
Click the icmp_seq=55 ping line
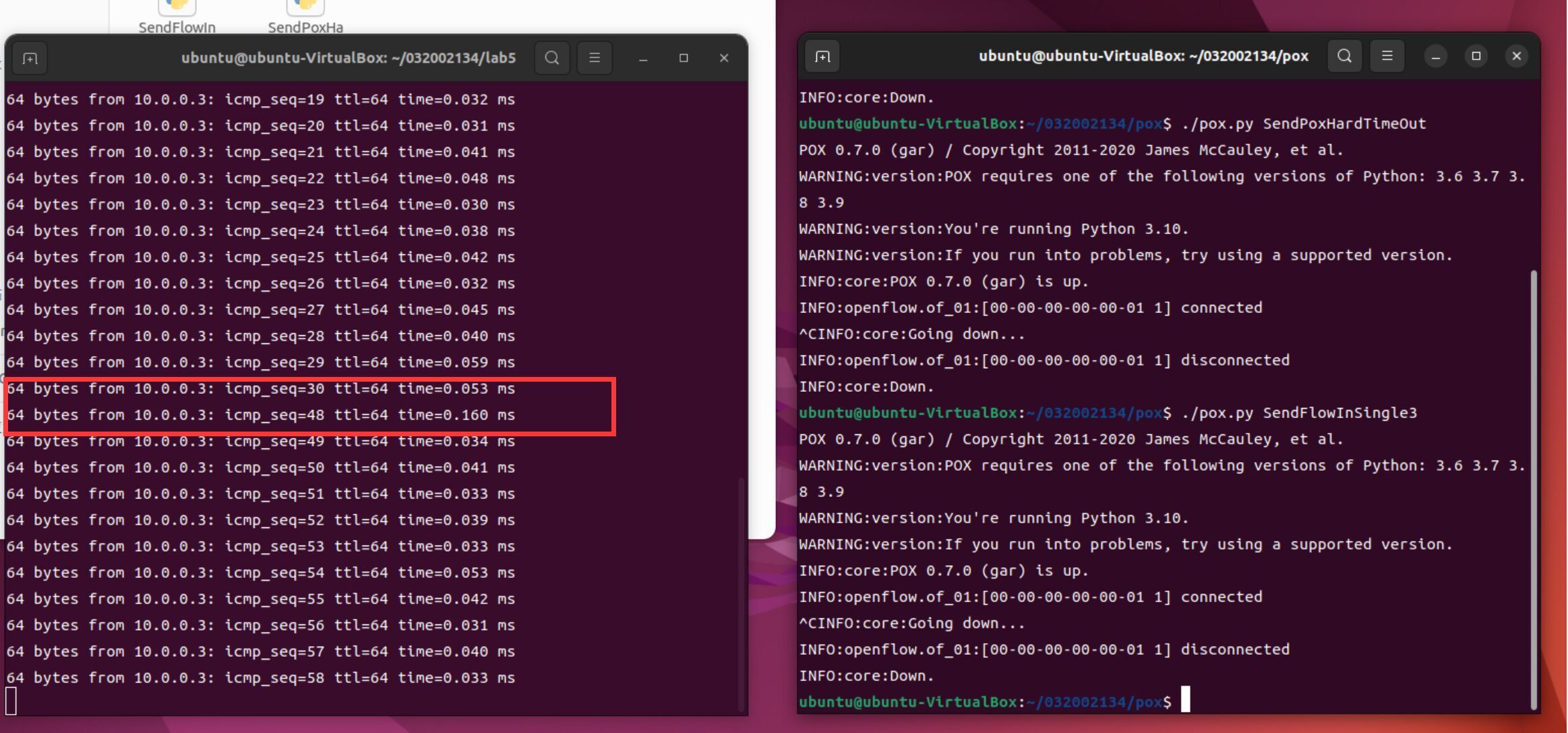pos(261,599)
